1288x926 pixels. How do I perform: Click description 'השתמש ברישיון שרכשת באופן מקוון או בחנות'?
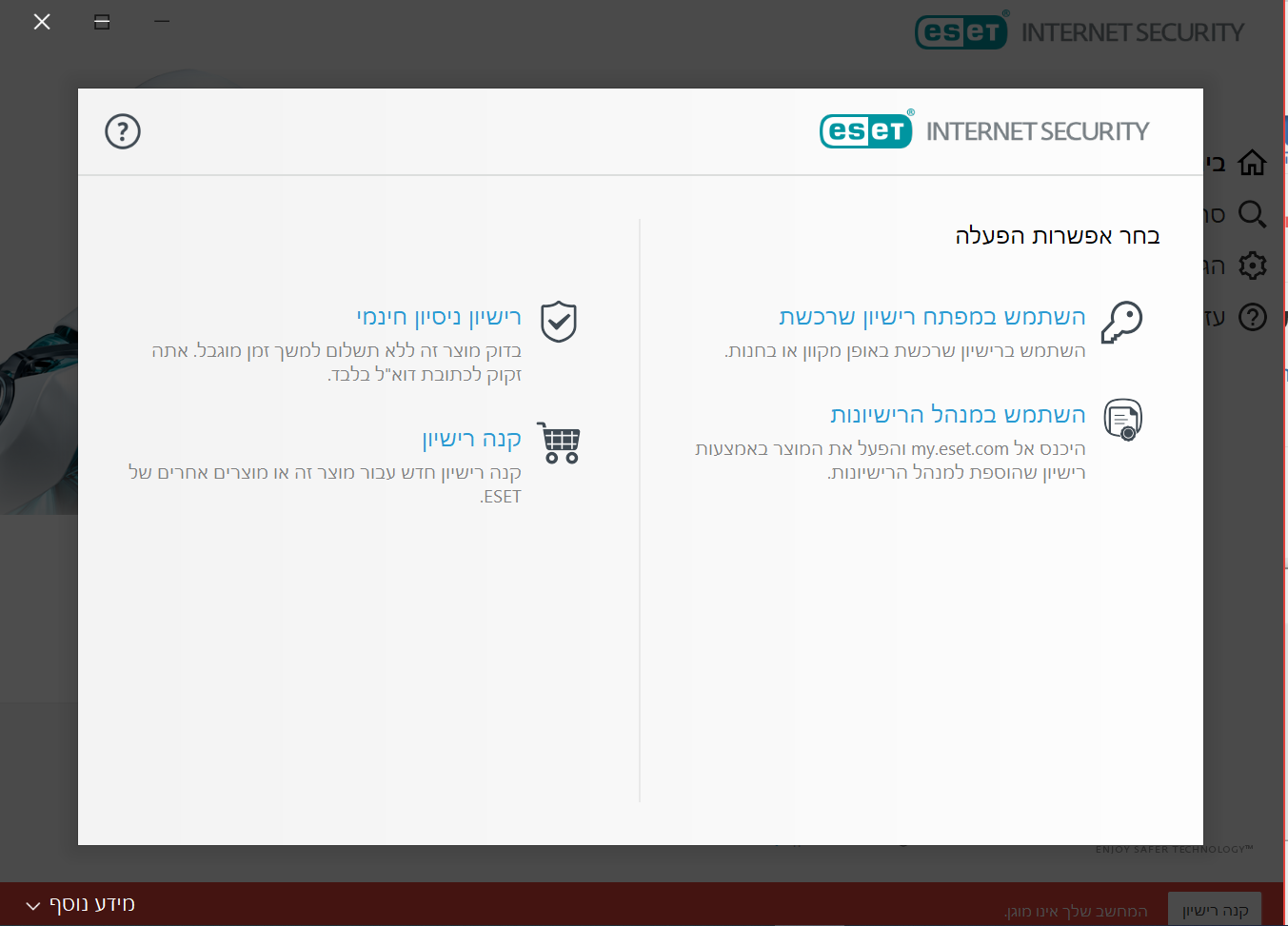(905, 351)
